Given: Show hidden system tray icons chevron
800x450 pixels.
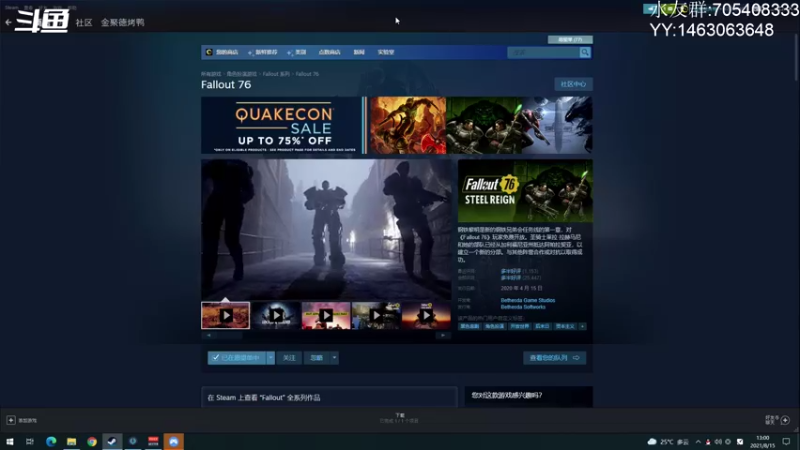Looking at the screenshot, I should point(698,442).
